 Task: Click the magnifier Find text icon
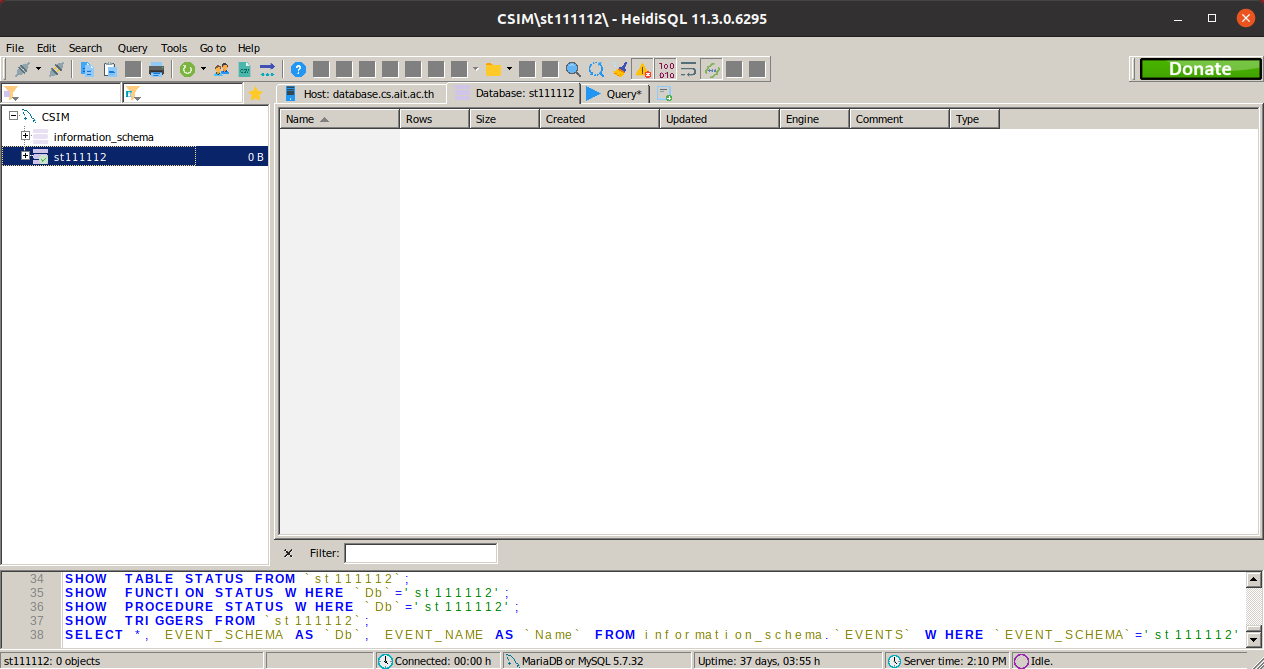(573, 69)
